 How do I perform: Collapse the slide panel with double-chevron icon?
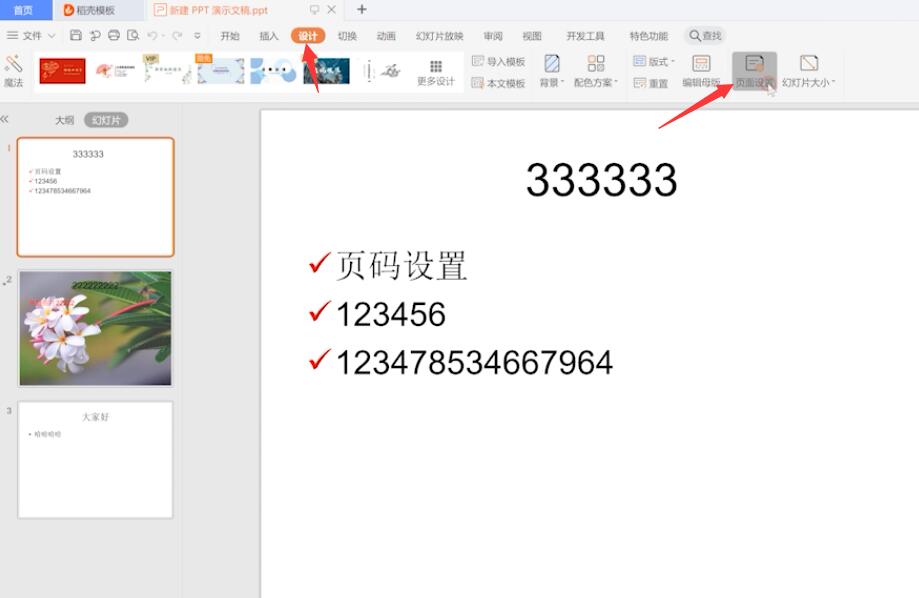point(5,119)
